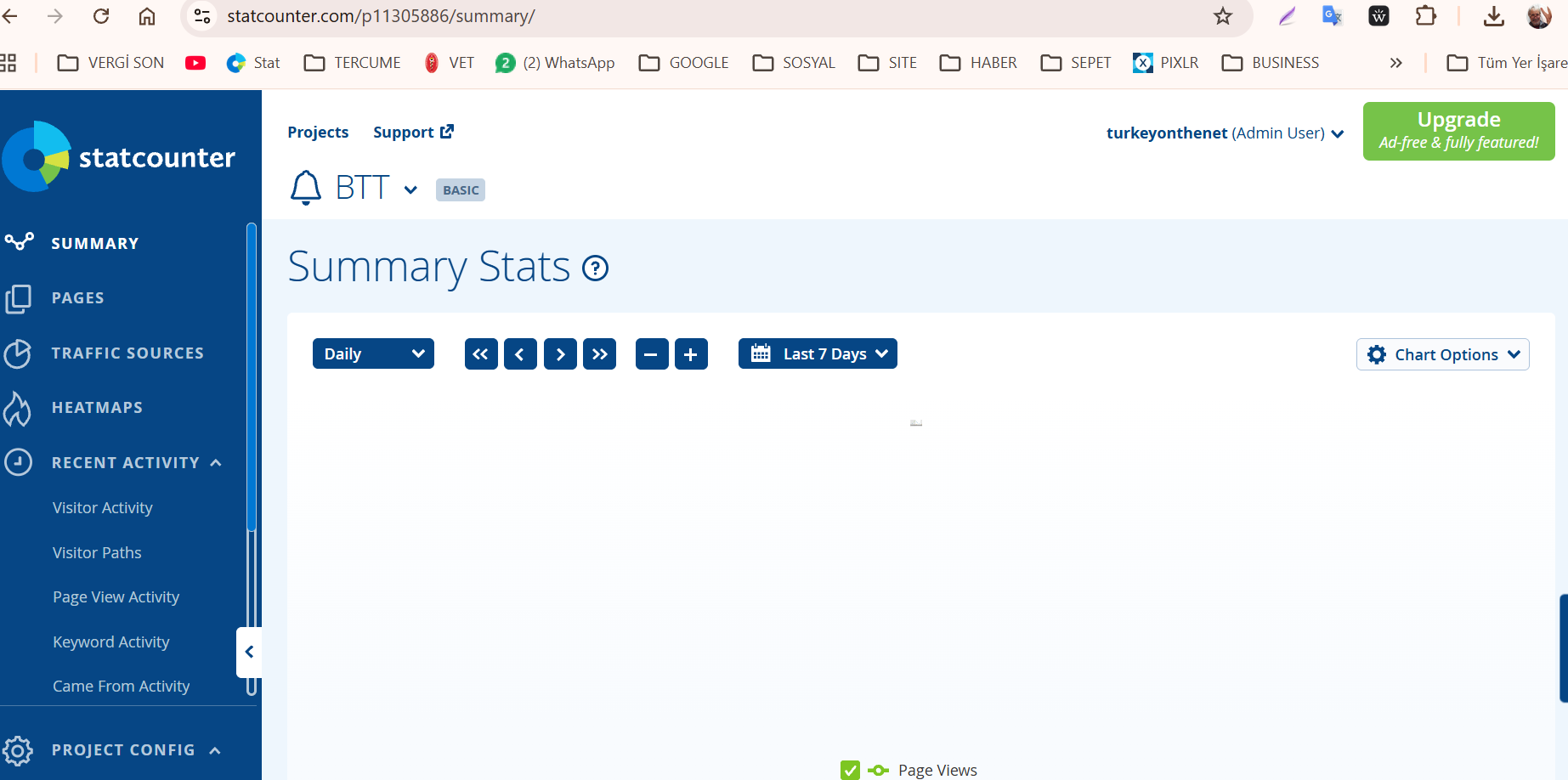Screen dimensions: 1568x780
Task: Click the green Upgrade button
Action: pyautogui.click(x=1458, y=131)
